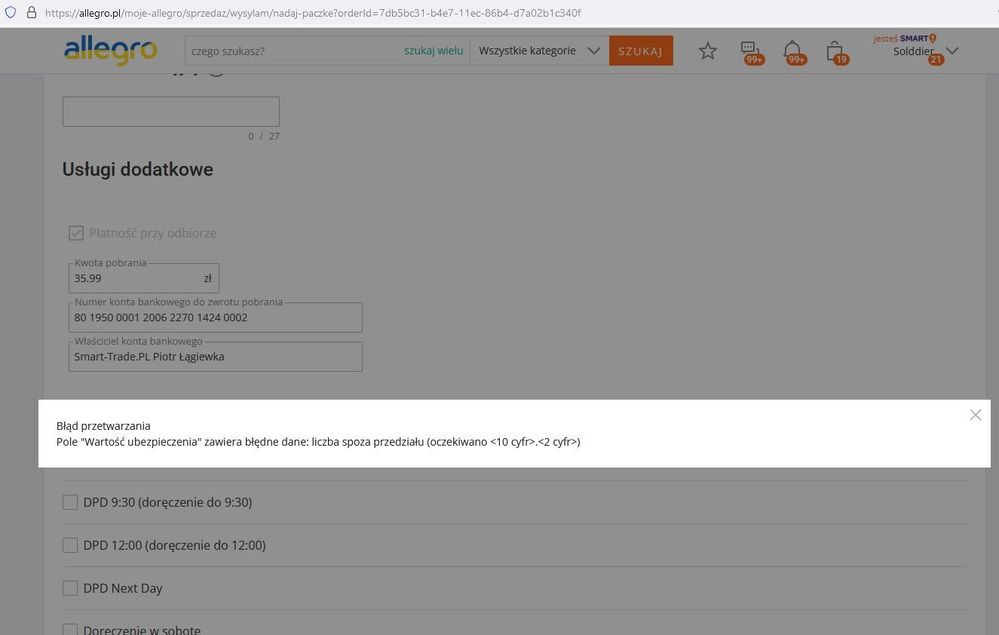Open the shopping cart icon
Image resolution: width=999 pixels, height=635 pixels.
pos(835,51)
